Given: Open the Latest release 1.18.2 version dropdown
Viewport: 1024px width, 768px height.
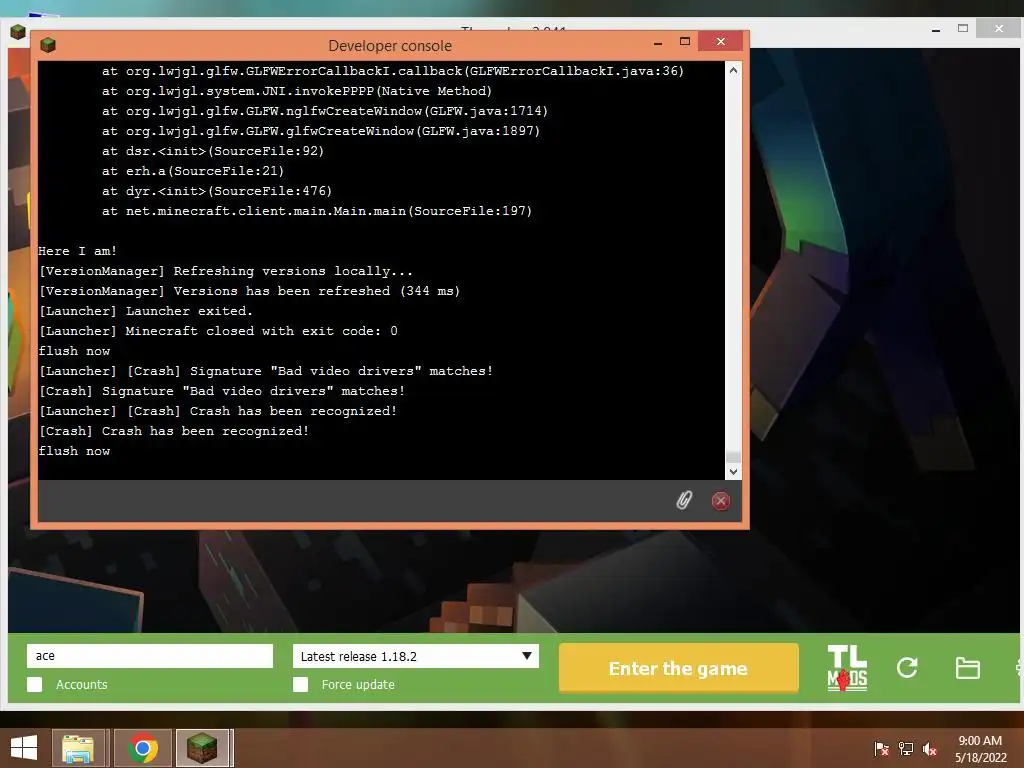Looking at the screenshot, I should click(416, 656).
